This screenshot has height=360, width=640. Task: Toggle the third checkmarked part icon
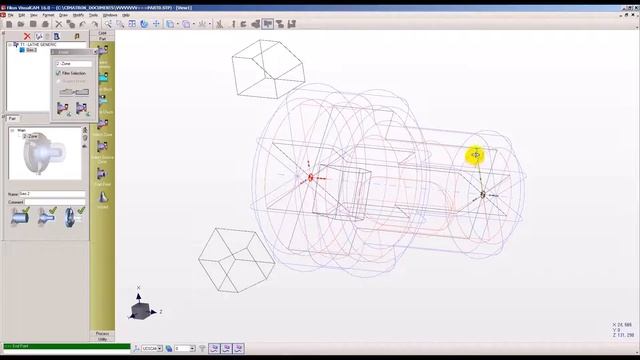(74, 217)
